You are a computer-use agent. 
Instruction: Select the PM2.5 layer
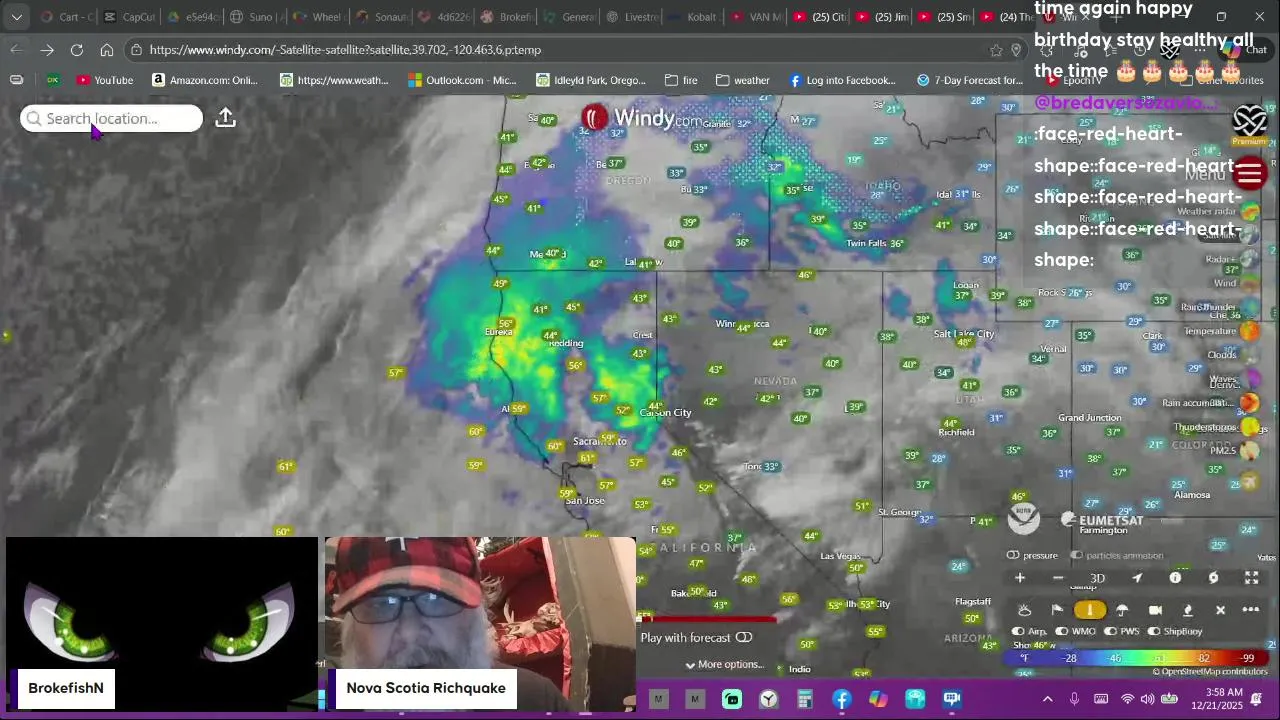1250,451
